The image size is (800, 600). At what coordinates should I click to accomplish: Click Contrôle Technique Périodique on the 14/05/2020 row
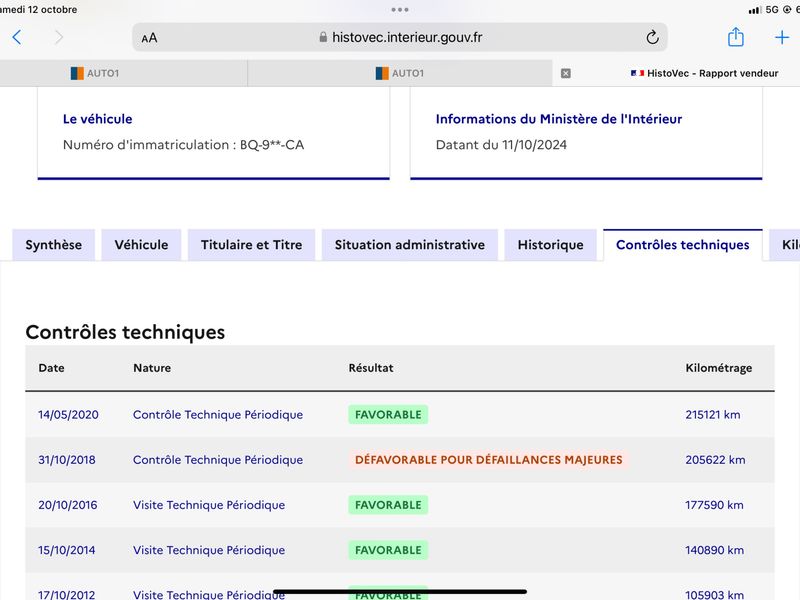click(x=218, y=415)
